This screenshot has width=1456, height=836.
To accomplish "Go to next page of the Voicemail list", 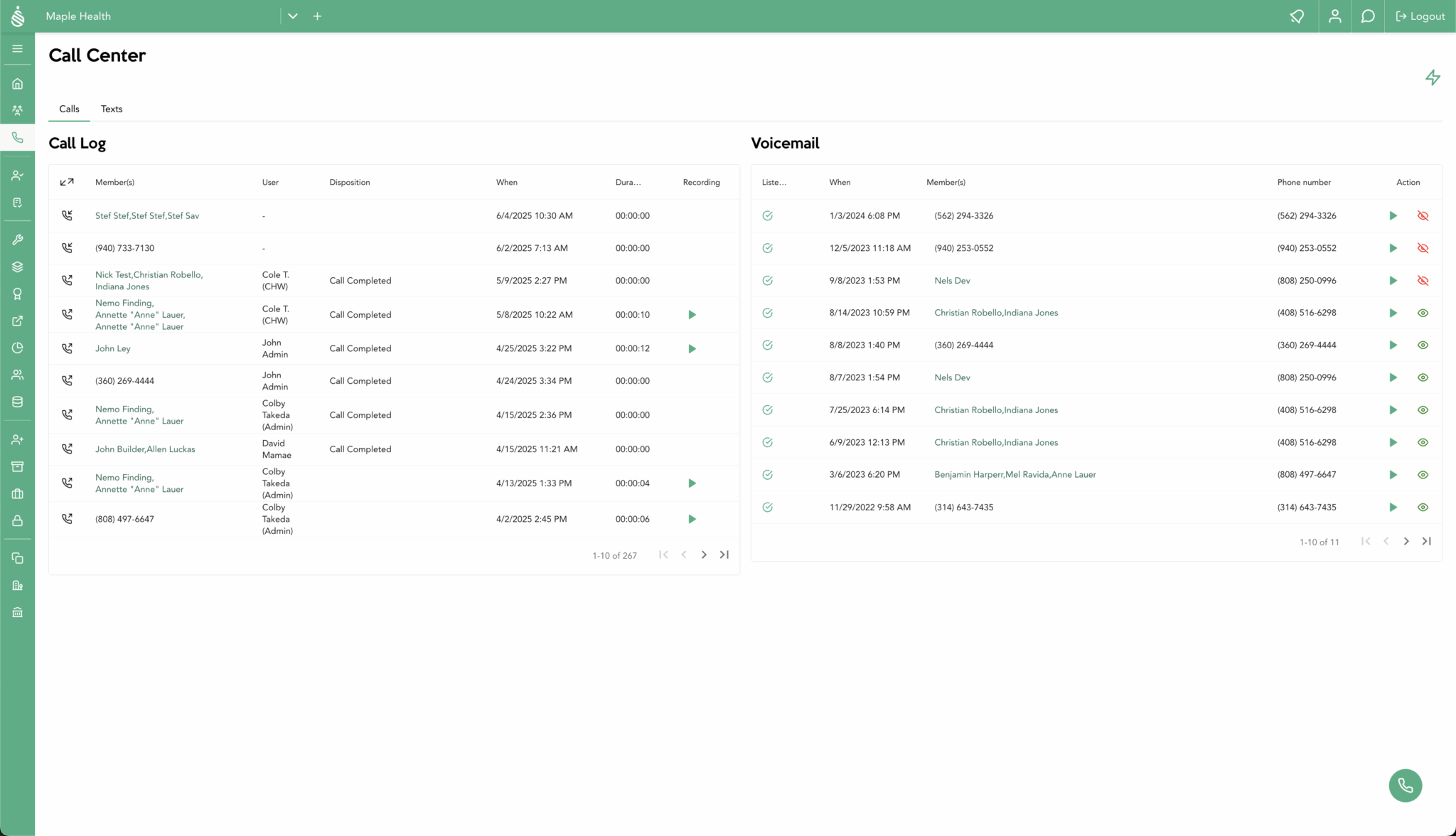I will (1406, 541).
